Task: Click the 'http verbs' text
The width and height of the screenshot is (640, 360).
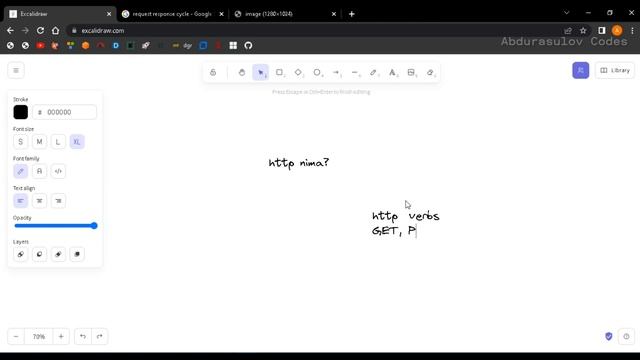Action: coord(405,216)
